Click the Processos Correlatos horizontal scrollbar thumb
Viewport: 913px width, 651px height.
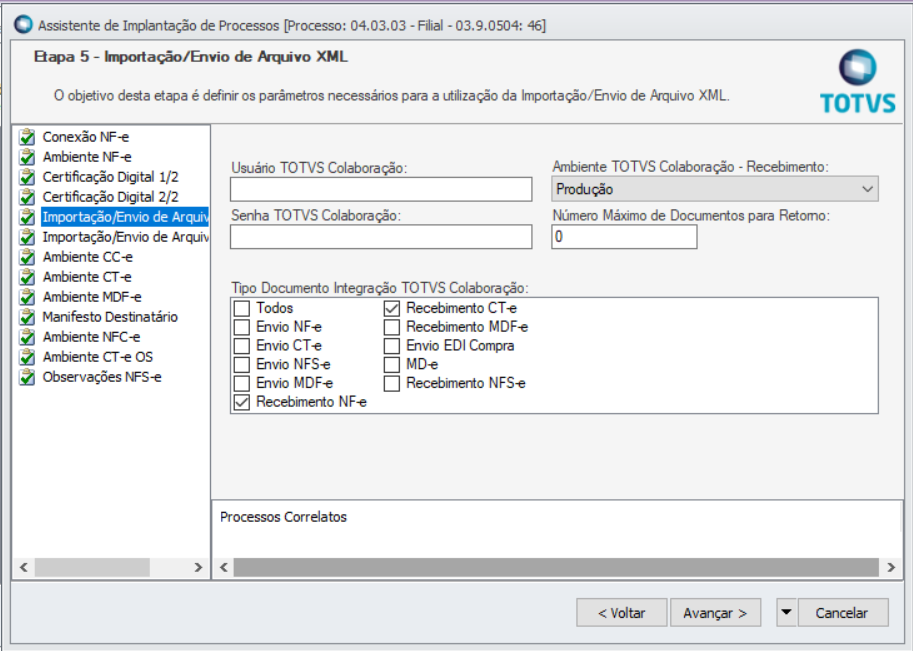pos(556,567)
